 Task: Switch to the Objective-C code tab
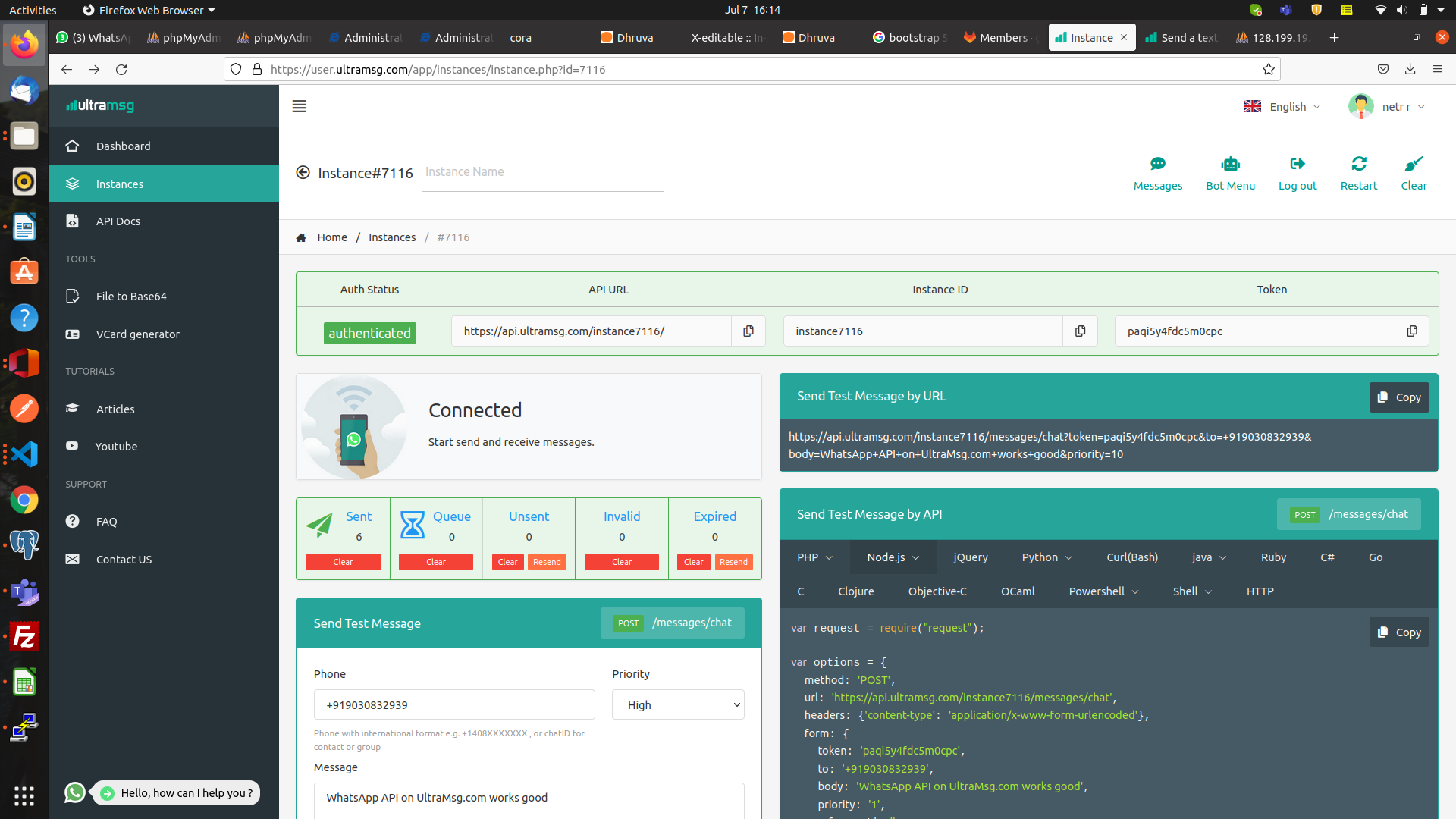(x=937, y=591)
